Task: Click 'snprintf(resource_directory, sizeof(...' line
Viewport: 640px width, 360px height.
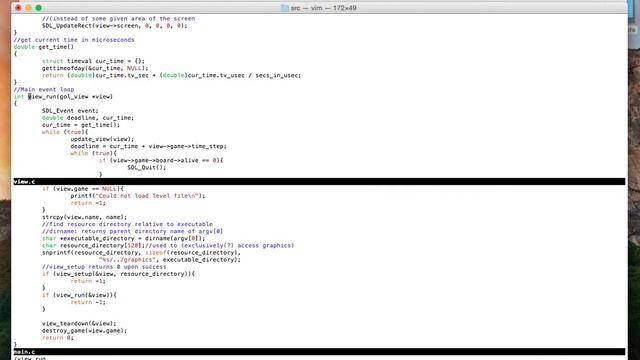Action: 141,253
